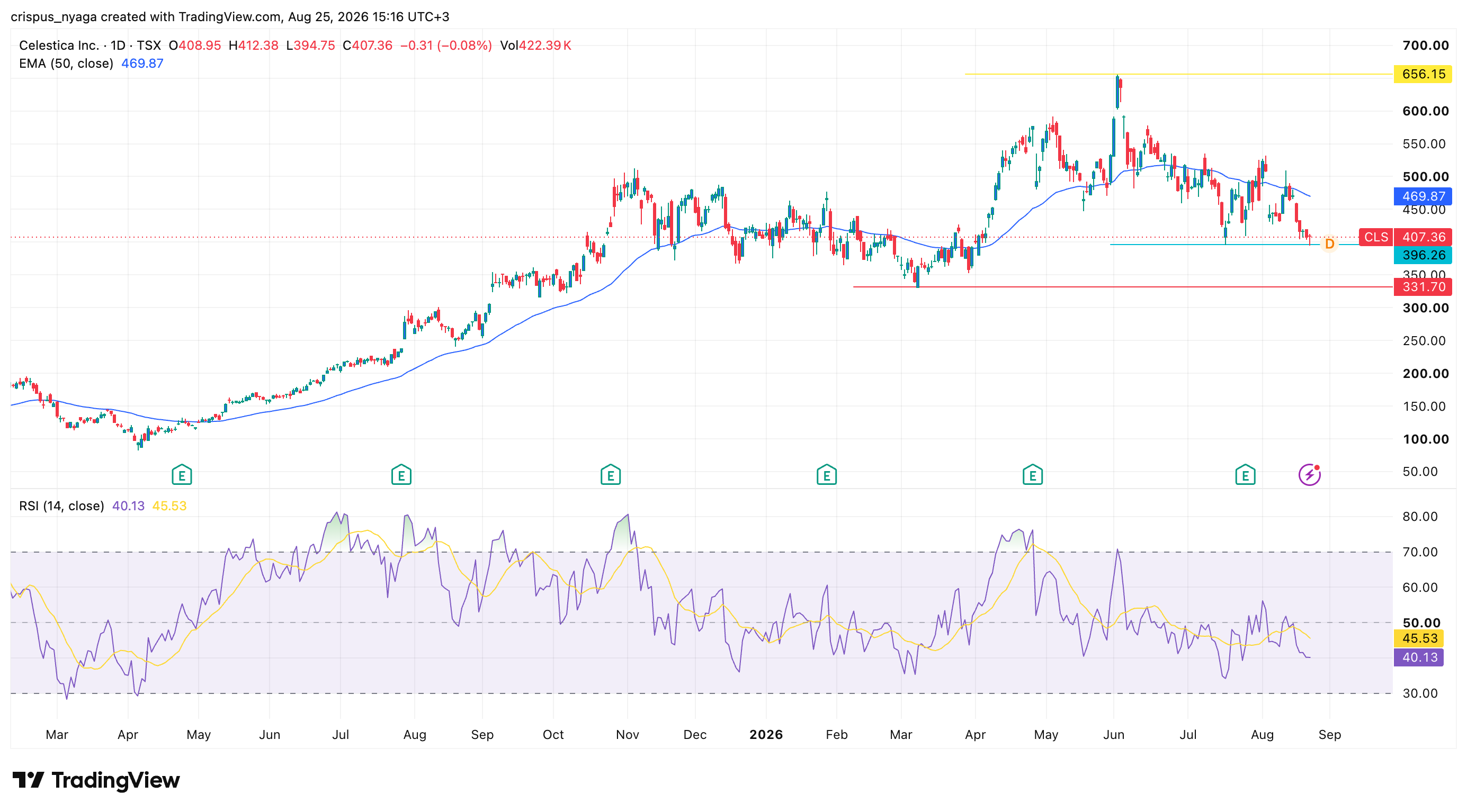Open the EMA (50, close) indicator legend
The width and height of the screenshot is (1467, 812).
click(66, 64)
